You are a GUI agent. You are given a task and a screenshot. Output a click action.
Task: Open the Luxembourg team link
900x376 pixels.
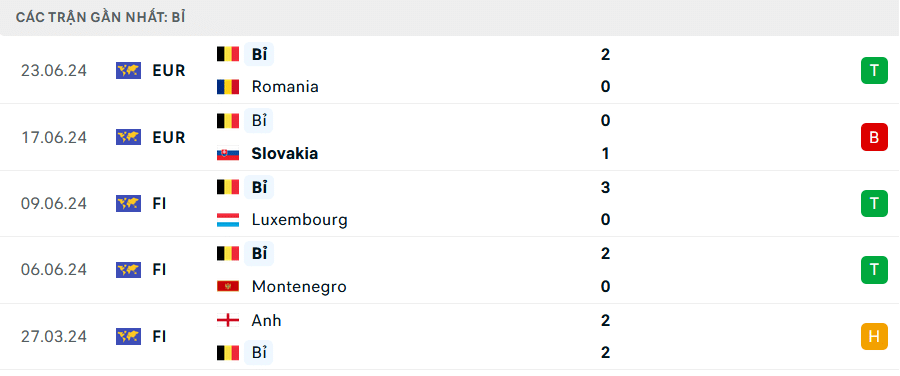(x=300, y=220)
